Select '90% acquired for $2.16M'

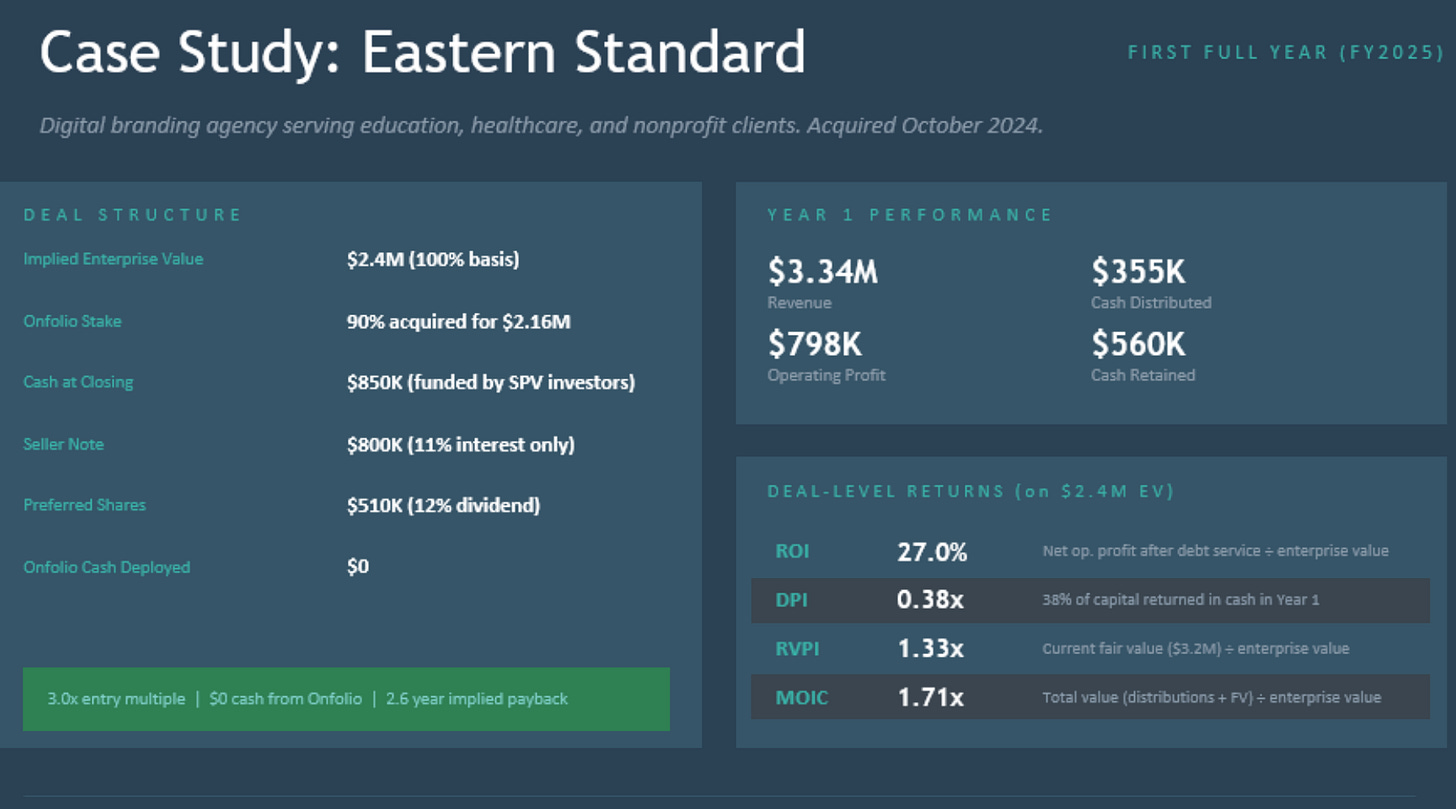click(x=459, y=322)
